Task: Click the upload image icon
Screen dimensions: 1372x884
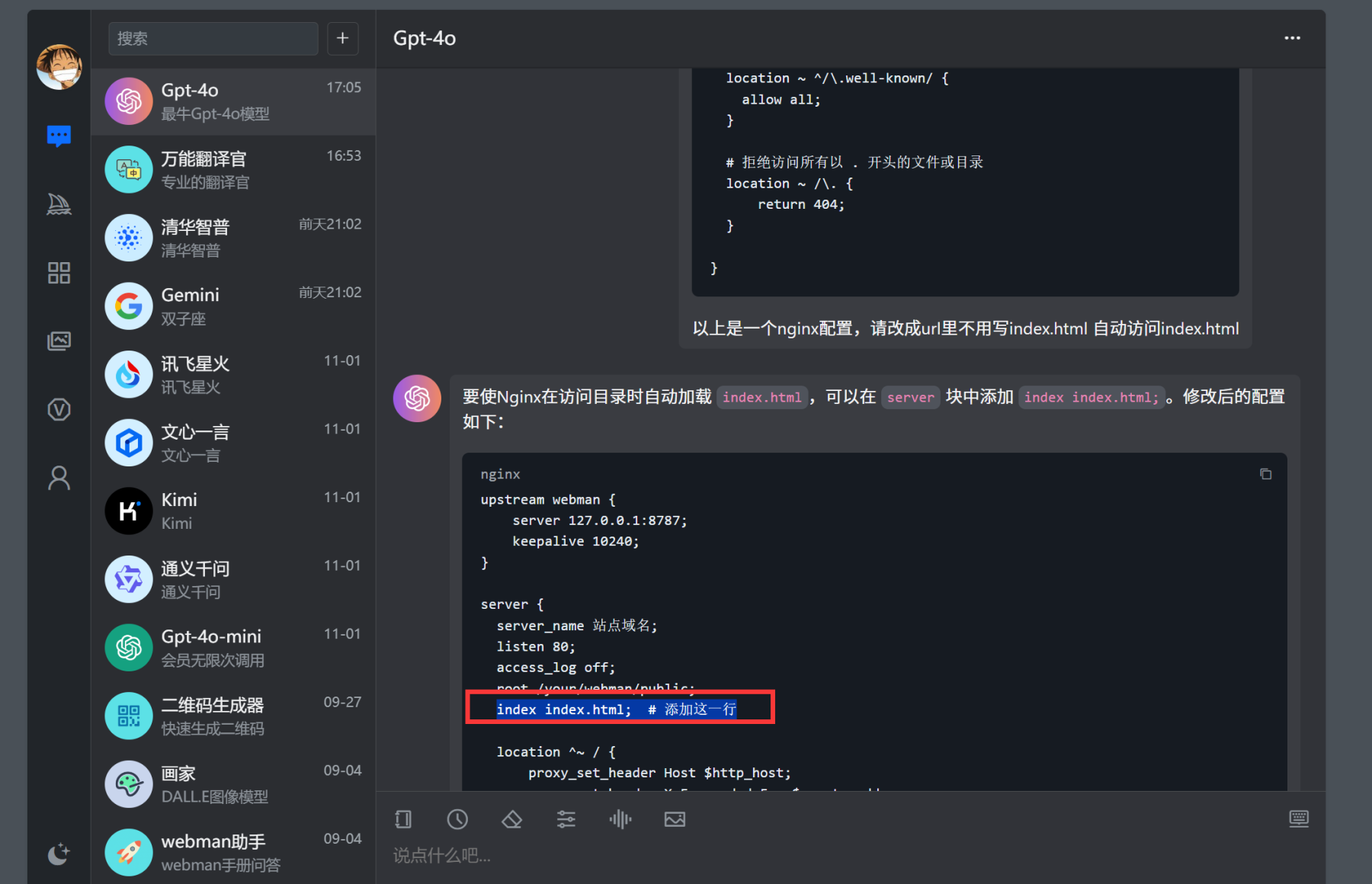Action: pyautogui.click(x=675, y=819)
